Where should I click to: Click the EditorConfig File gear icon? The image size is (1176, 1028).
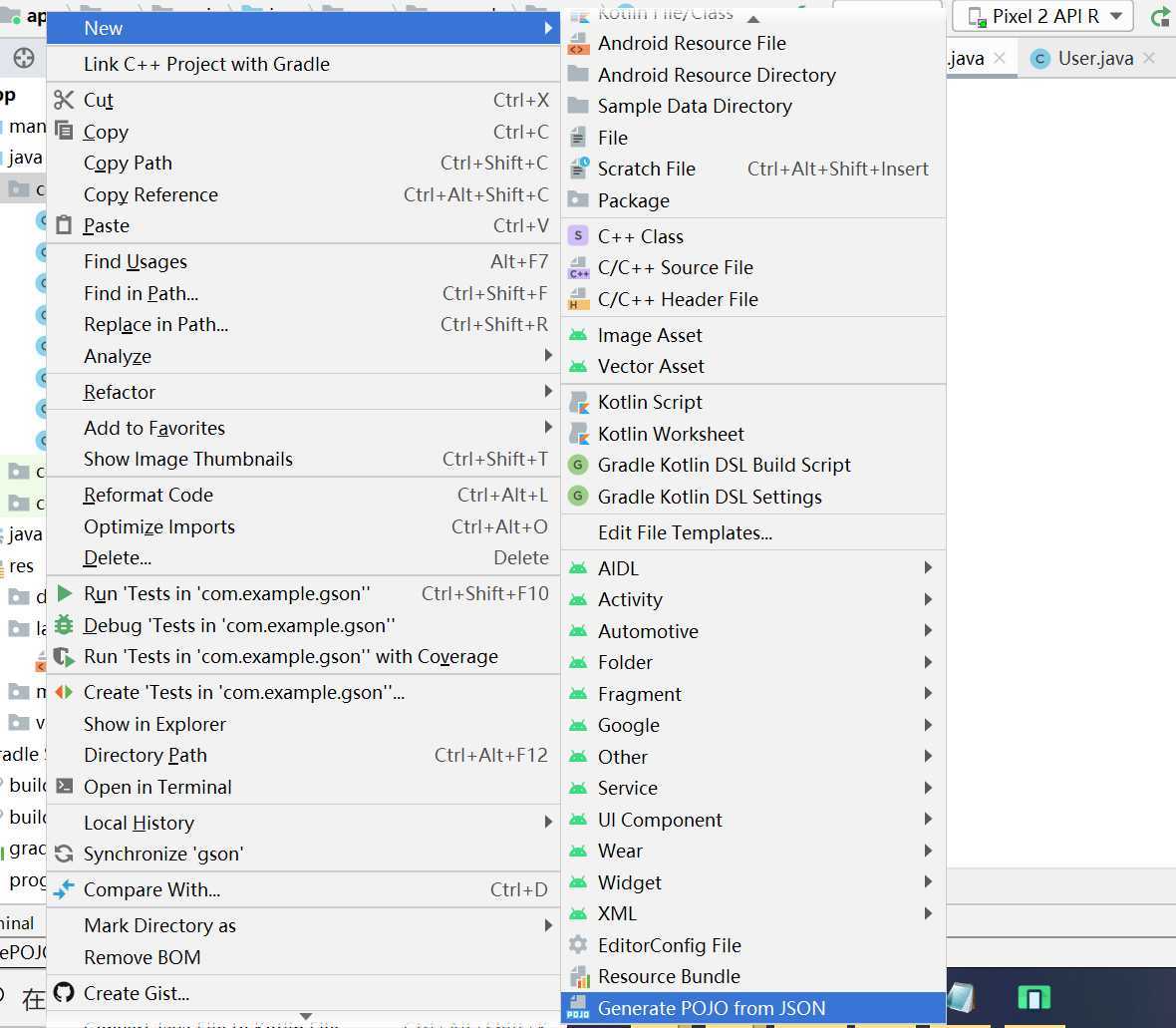coord(577,944)
